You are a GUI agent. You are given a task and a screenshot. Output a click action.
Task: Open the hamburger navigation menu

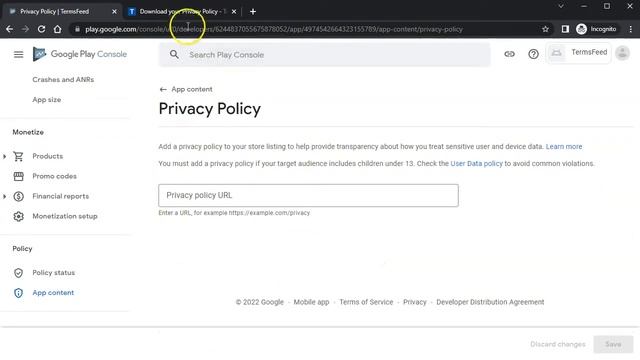point(18,54)
